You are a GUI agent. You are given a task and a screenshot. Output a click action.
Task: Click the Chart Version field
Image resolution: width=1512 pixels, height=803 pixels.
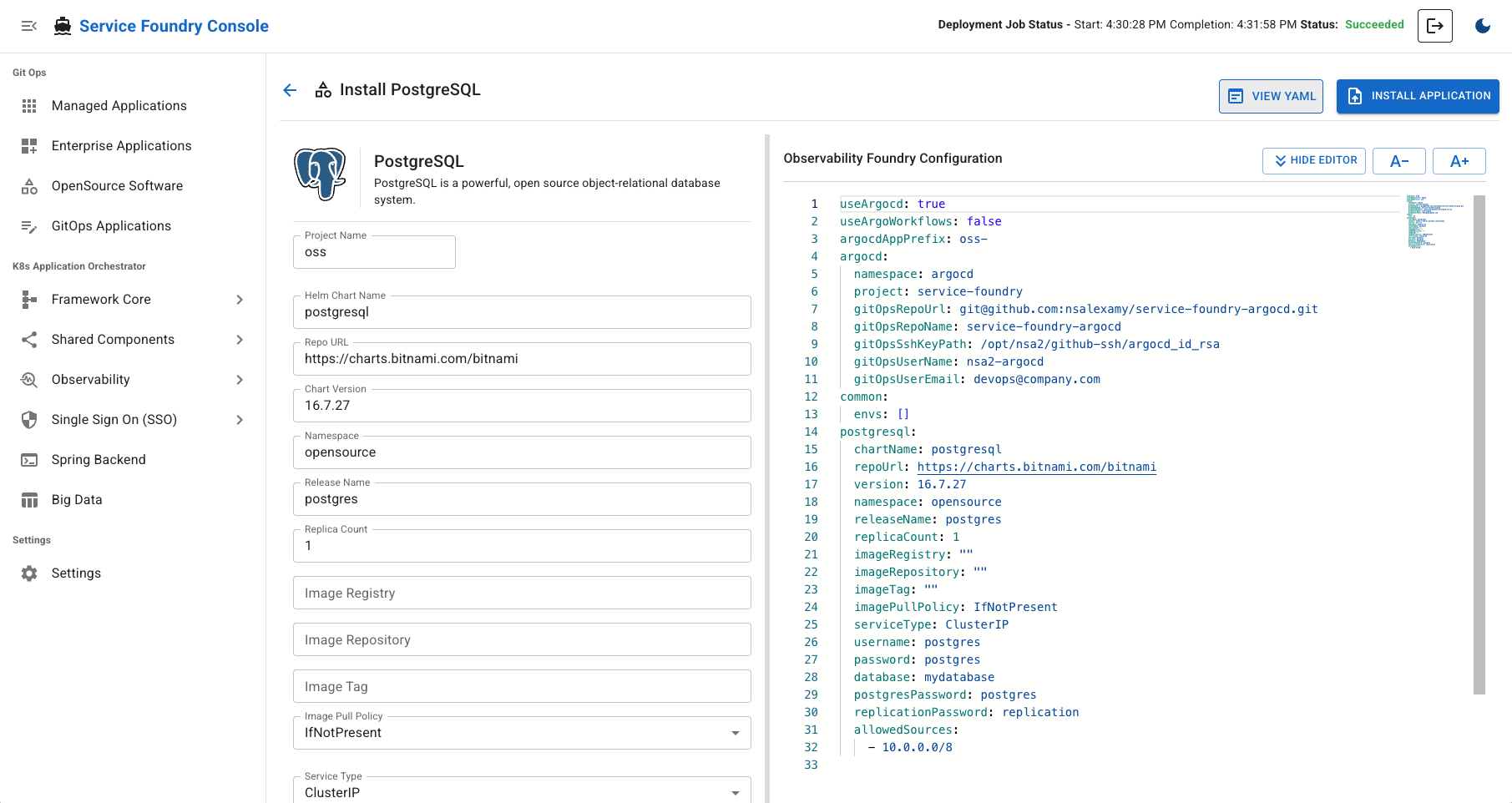click(x=522, y=406)
